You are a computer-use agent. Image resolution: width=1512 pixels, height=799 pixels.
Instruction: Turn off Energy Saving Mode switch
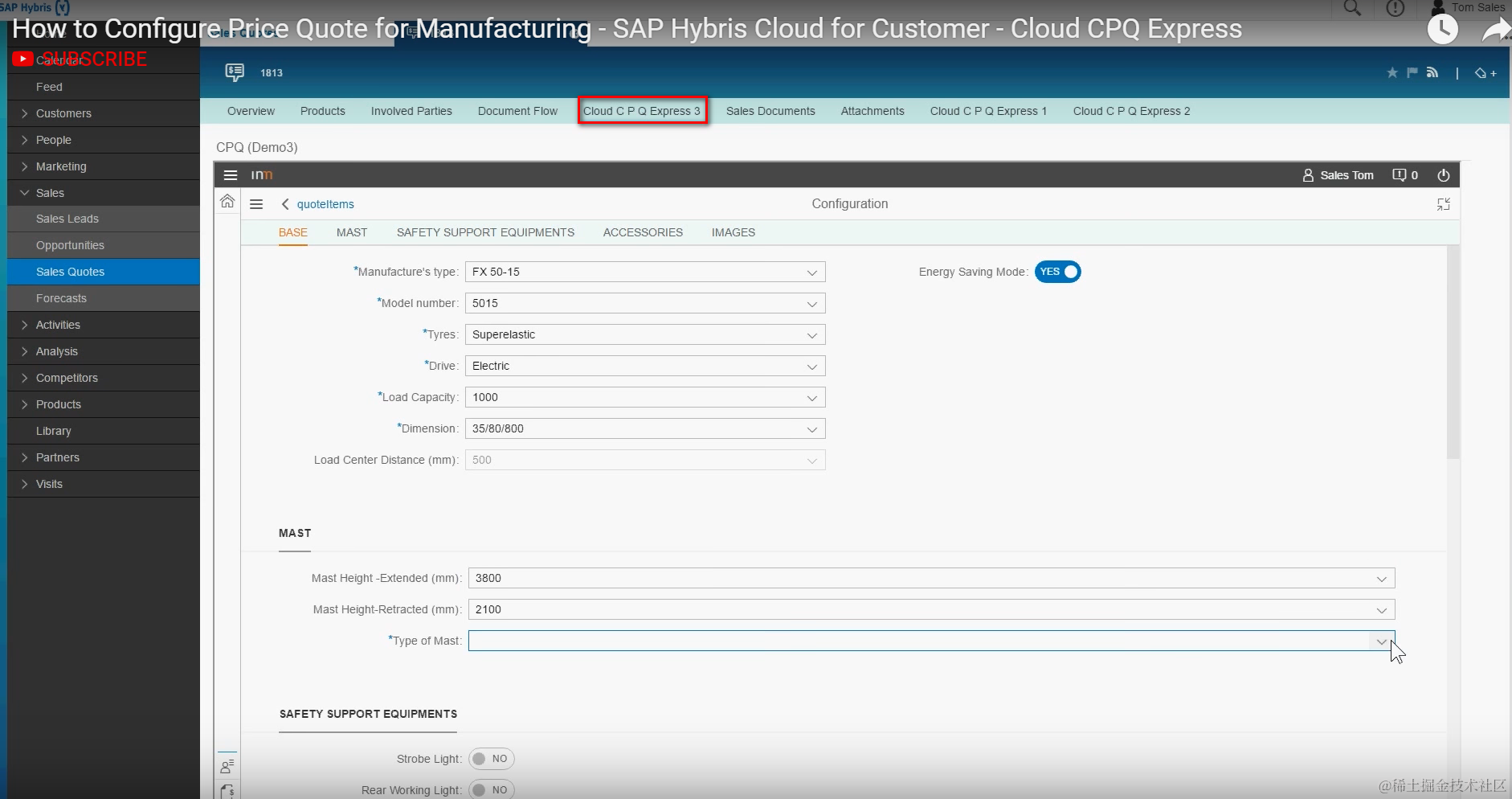(x=1057, y=272)
